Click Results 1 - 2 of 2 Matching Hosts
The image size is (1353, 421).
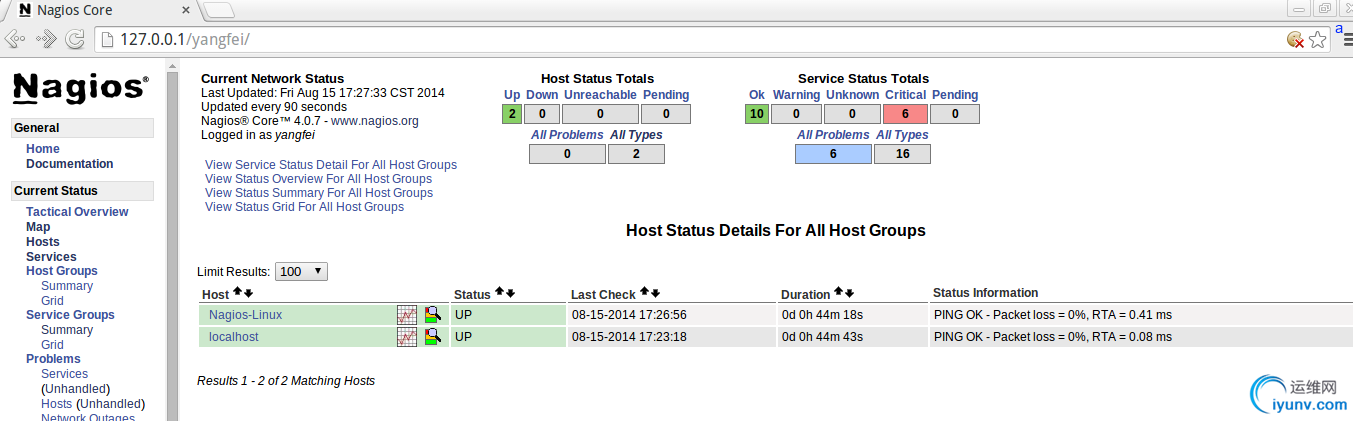click(286, 381)
